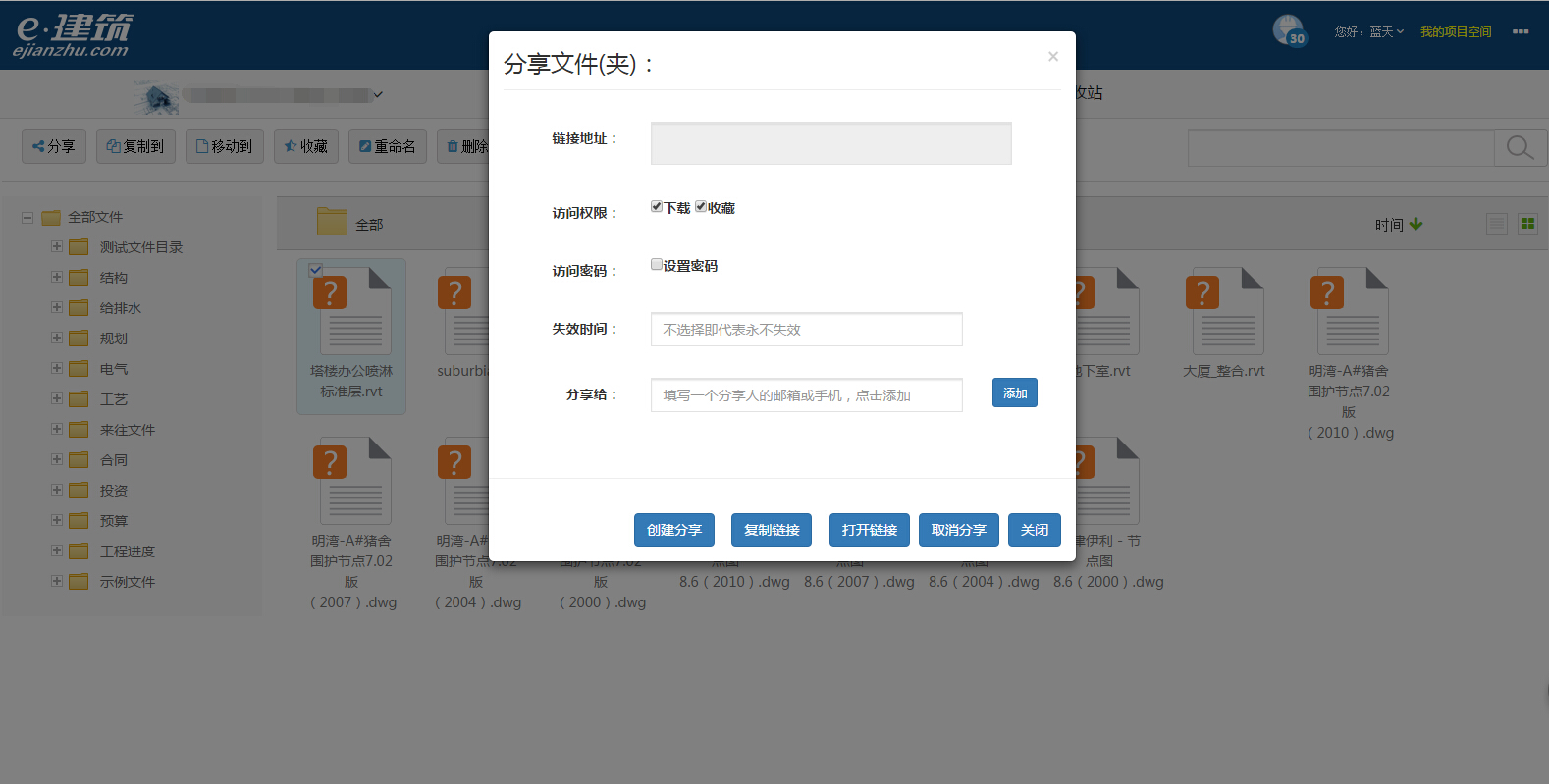Click the 关闭 button in dialog
1549x784 pixels.
click(x=1035, y=530)
